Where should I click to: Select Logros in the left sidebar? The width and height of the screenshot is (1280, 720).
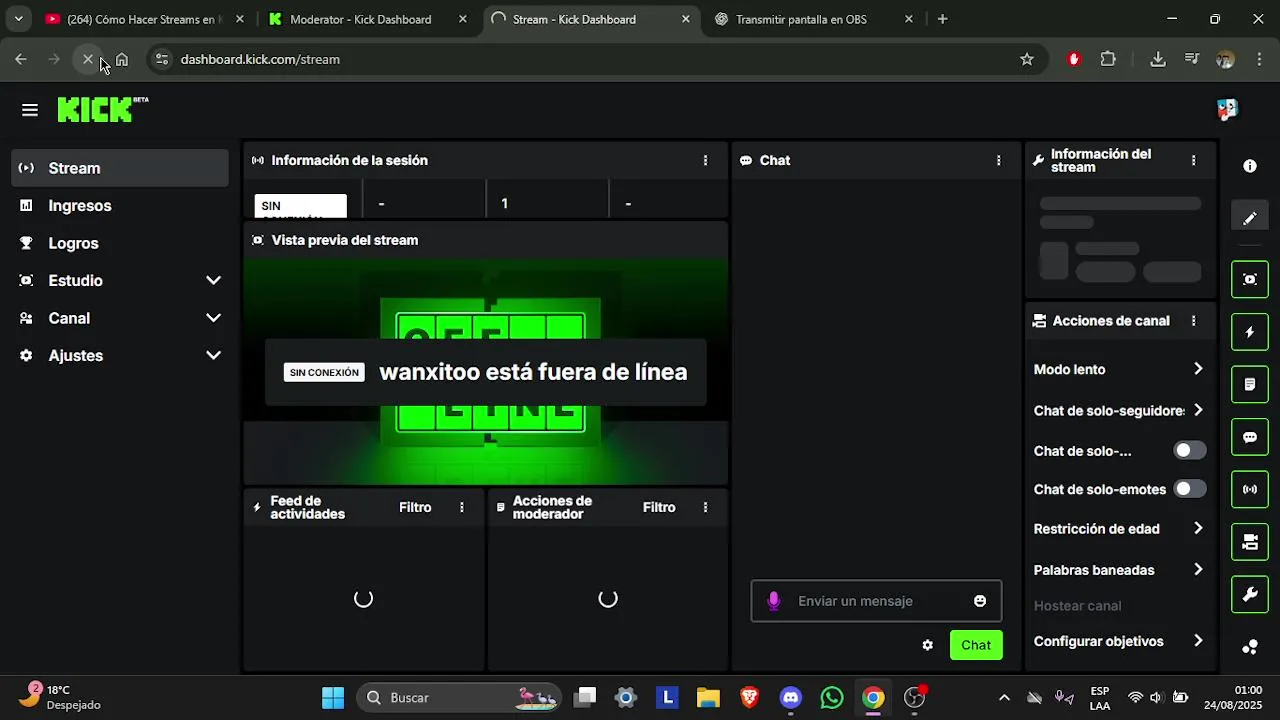[121, 243]
